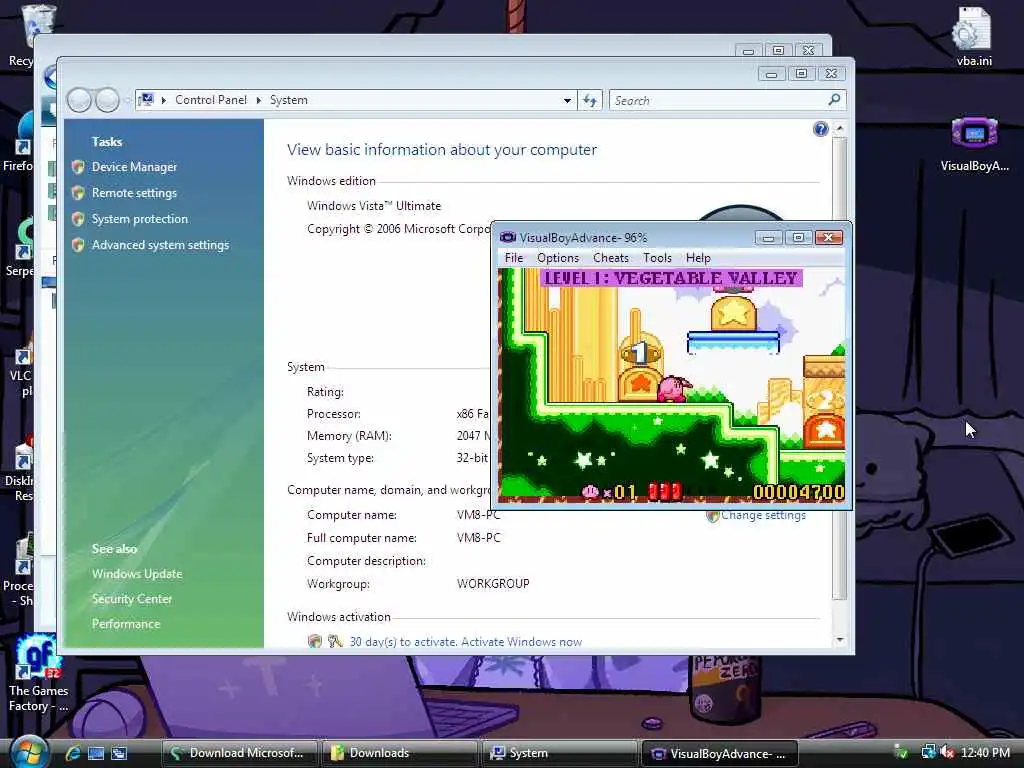1024x768 pixels.
Task: Click the search magnifier icon
Action: pyautogui.click(x=834, y=100)
